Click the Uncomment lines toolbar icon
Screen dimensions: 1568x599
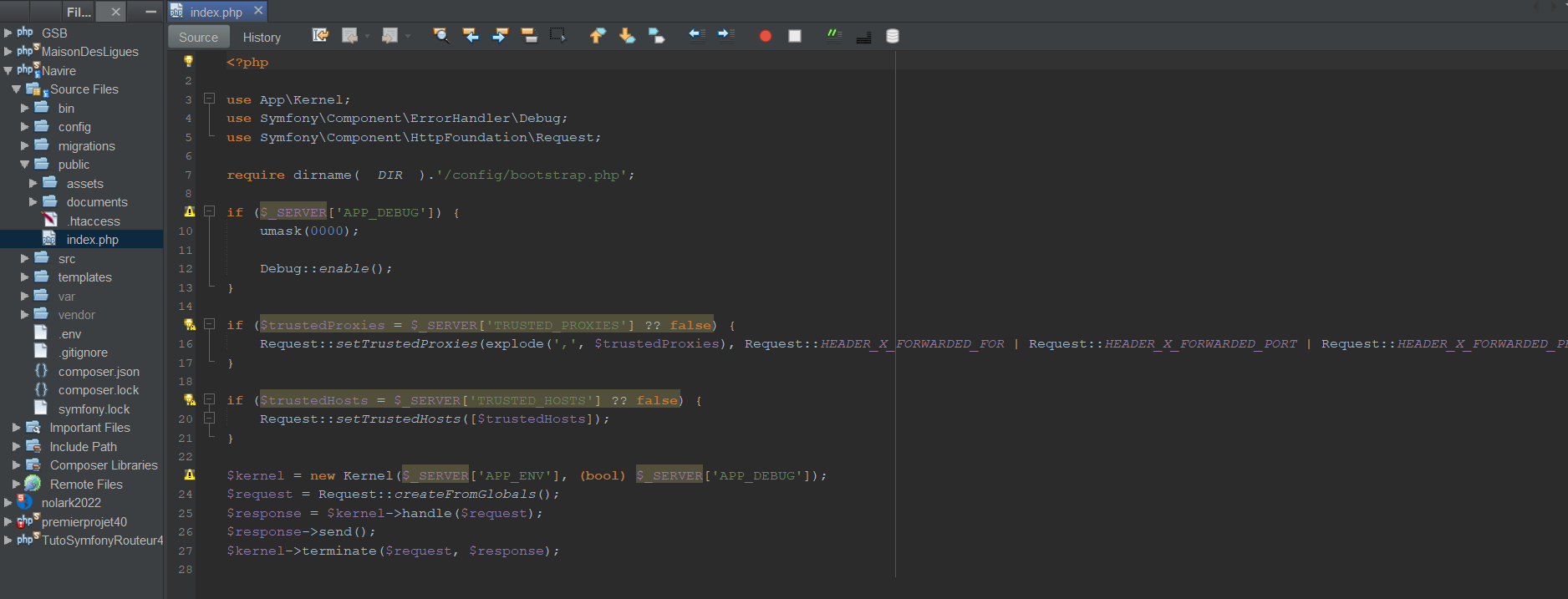pyautogui.click(x=863, y=37)
